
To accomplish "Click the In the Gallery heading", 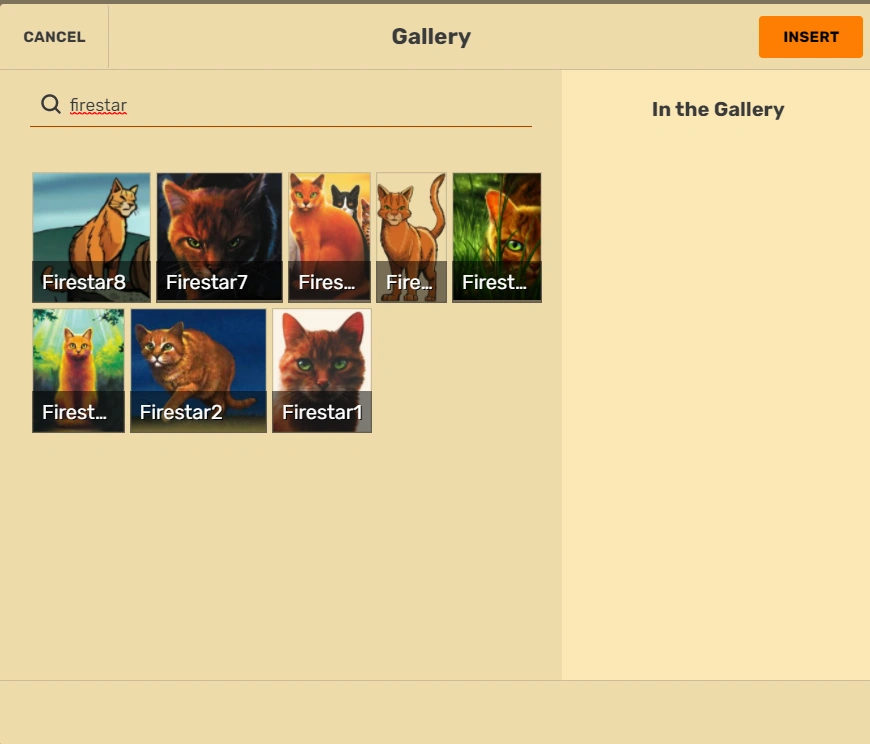I will pyautogui.click(x=718, y=109).
